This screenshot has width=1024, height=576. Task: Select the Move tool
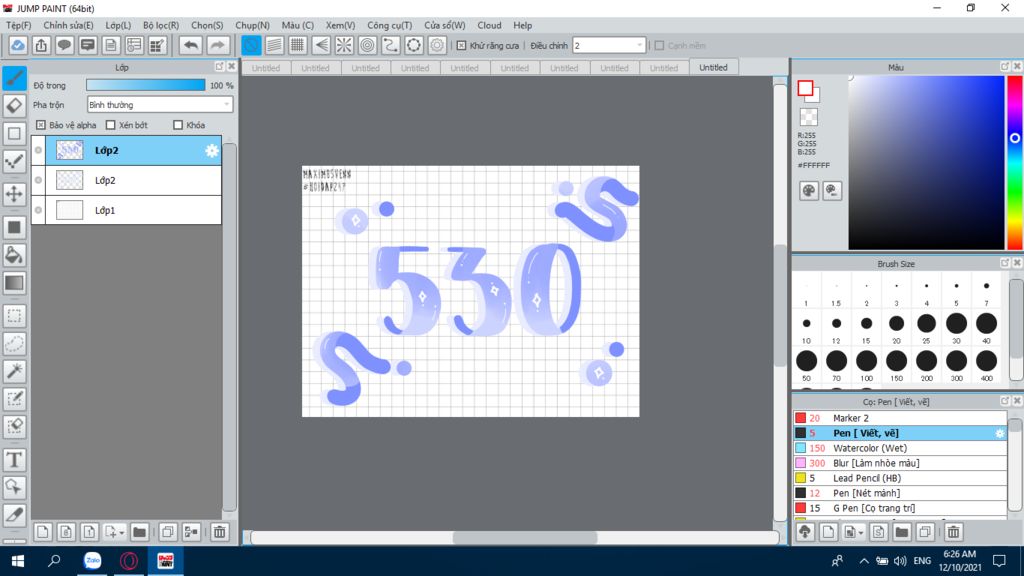click(14, 194)
